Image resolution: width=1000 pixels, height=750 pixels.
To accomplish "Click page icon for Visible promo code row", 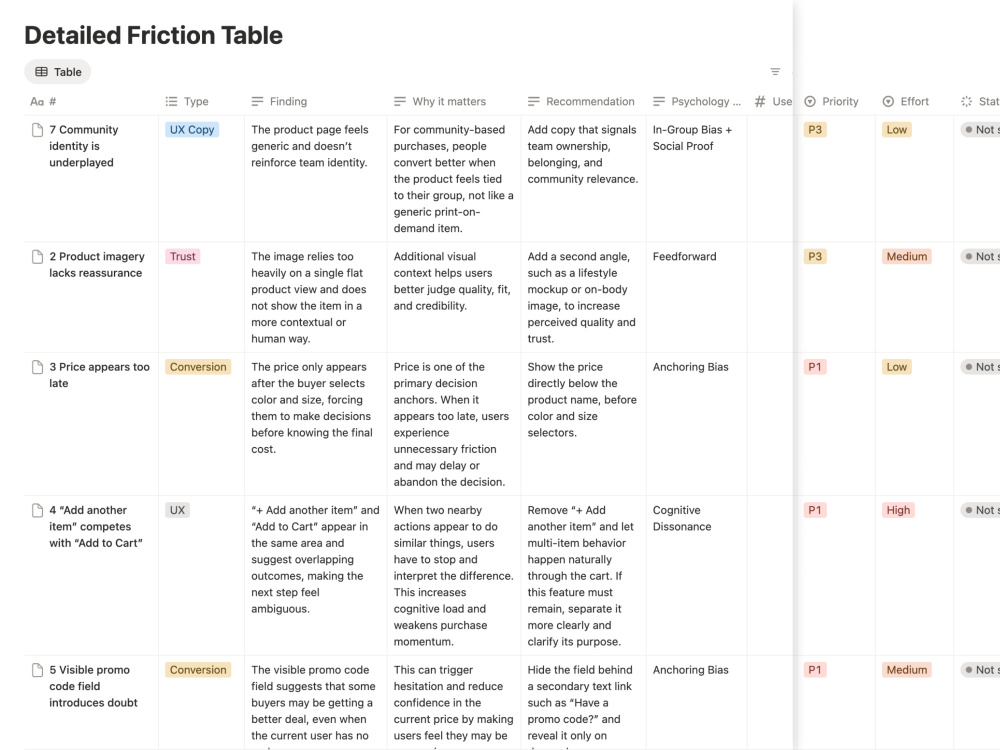I will point(38,670).
